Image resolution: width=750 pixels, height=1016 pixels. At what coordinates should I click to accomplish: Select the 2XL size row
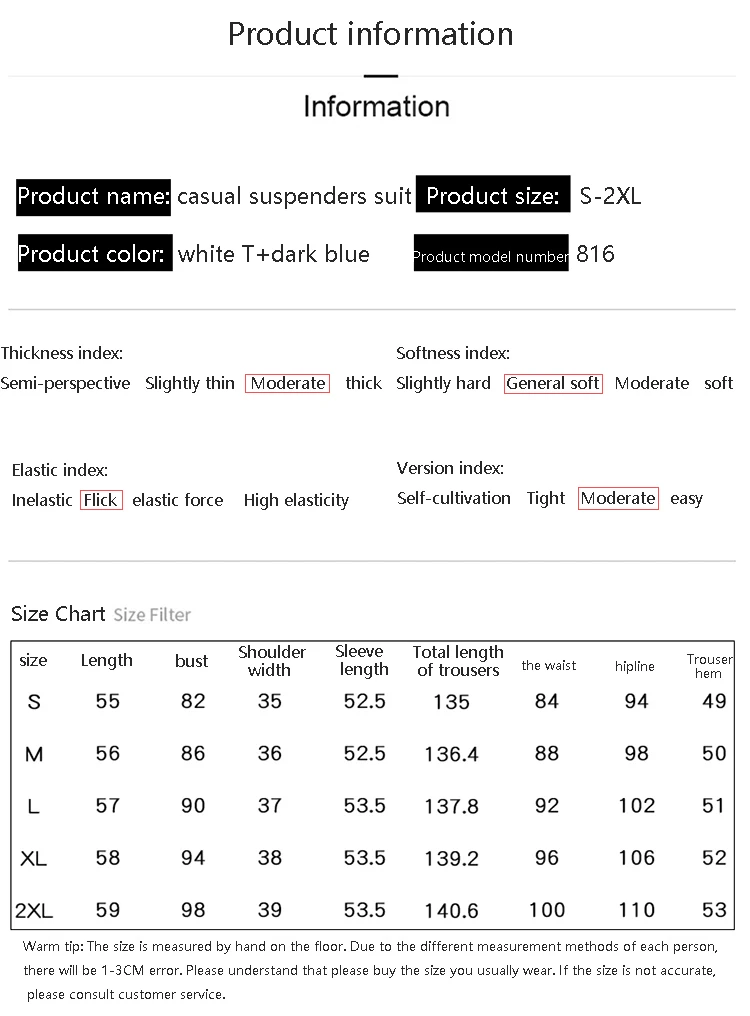coord(372,910)
